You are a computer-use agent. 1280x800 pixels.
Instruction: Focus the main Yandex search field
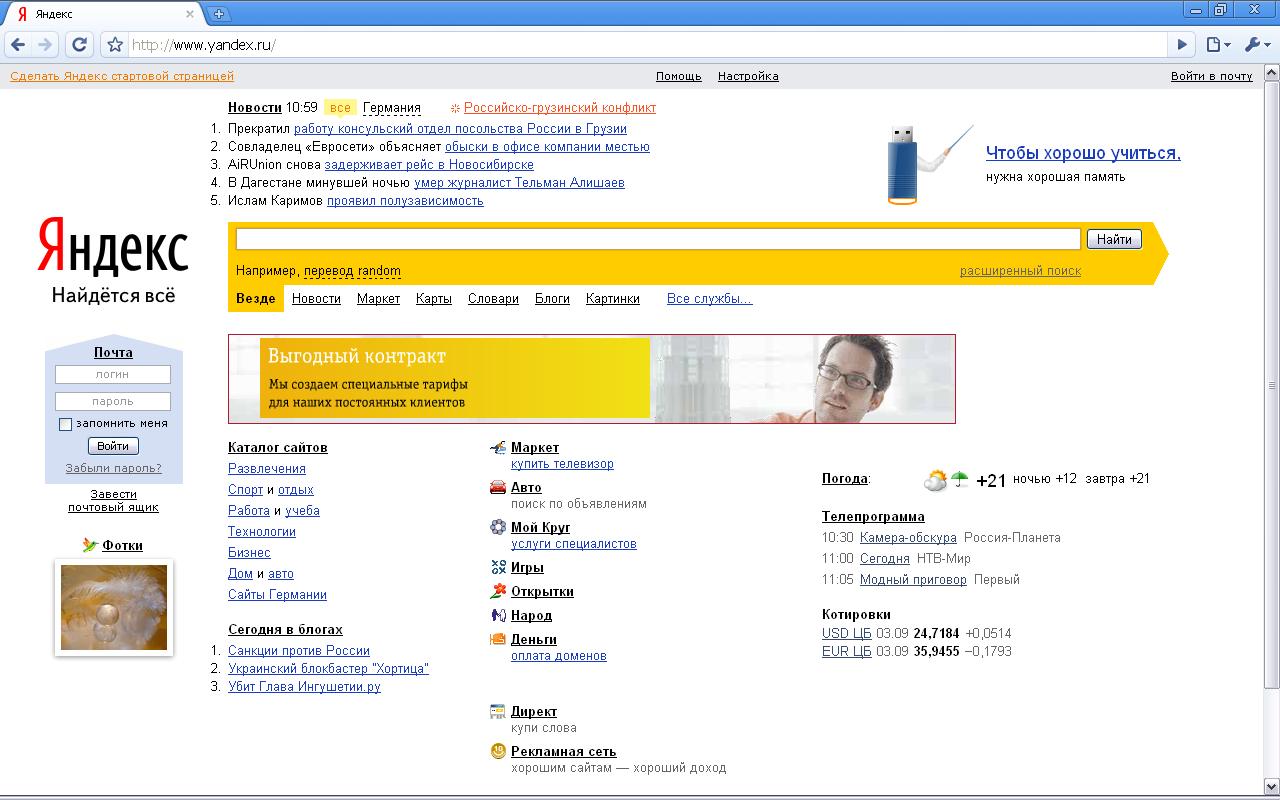pos(658,239)
